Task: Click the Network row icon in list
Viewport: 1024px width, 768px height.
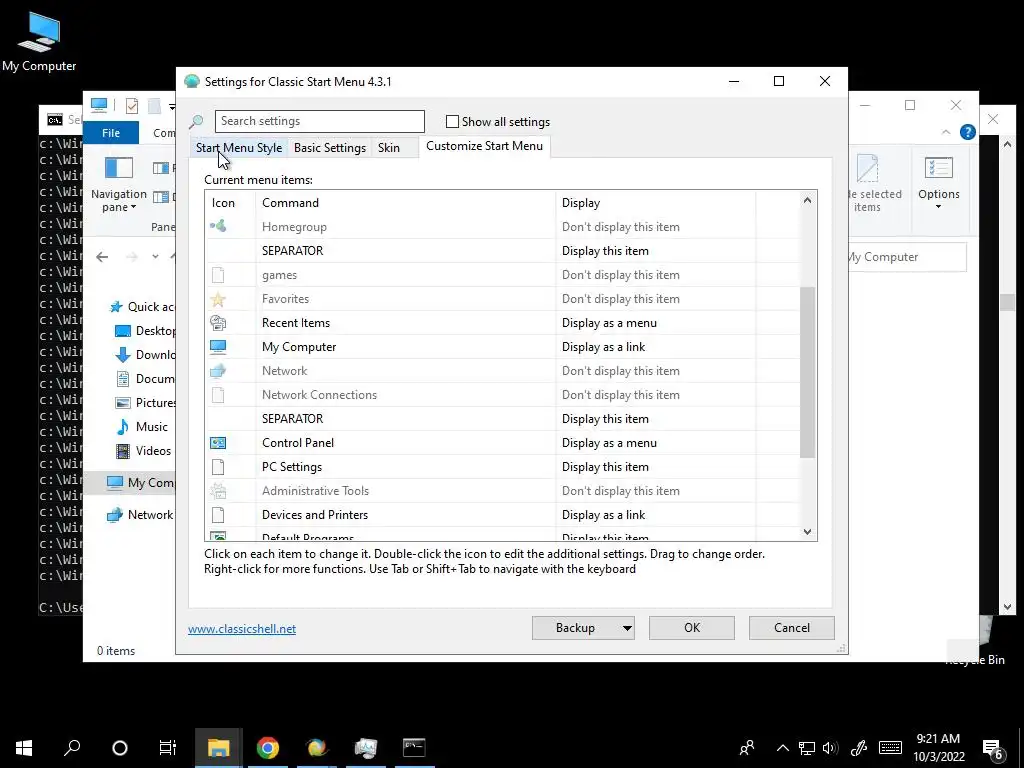Action: click(218, 371)
